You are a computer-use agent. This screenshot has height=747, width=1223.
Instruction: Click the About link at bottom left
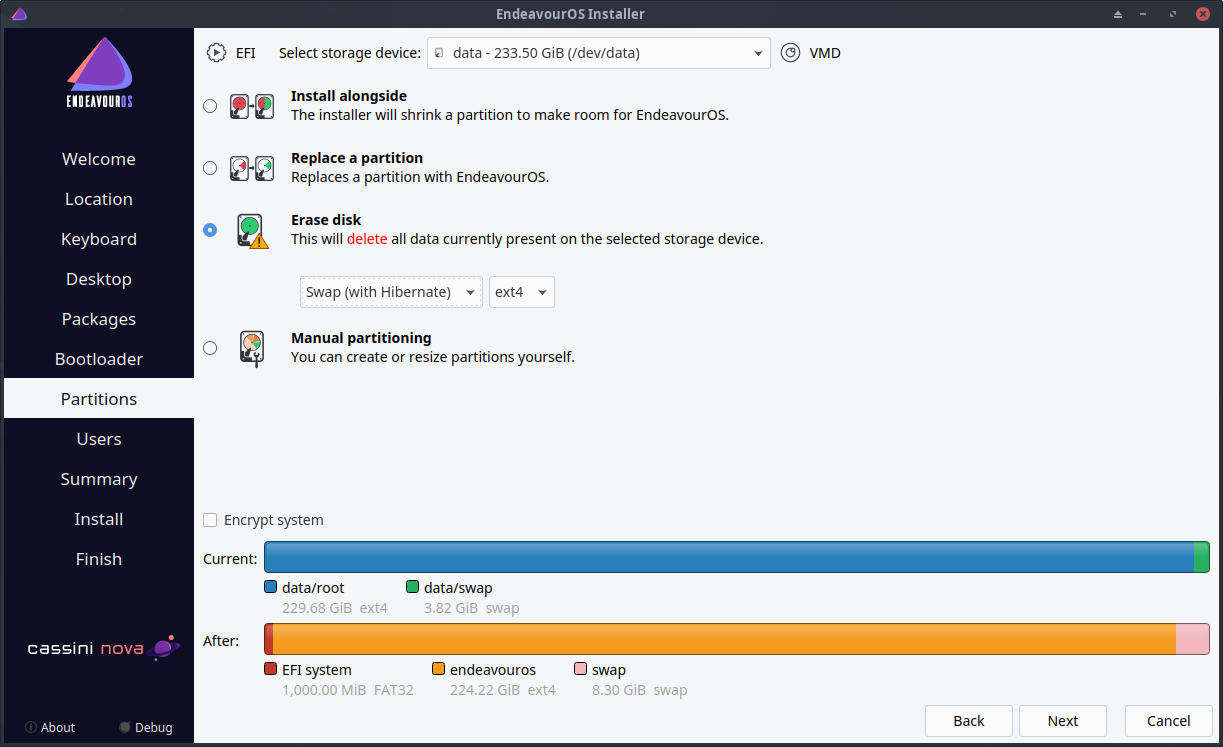coord(50,728)
